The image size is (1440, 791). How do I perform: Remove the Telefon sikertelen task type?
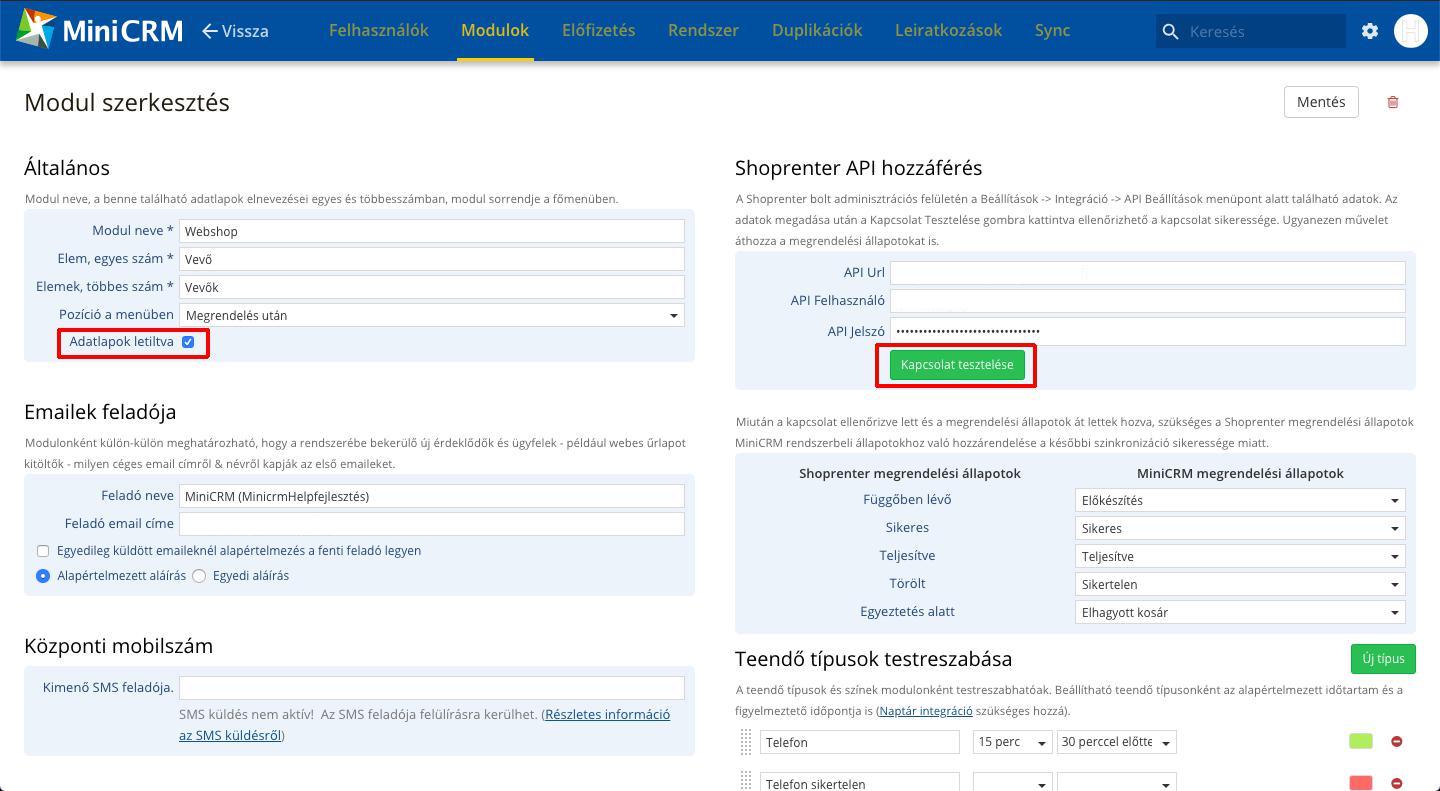tap(1397, 783)
